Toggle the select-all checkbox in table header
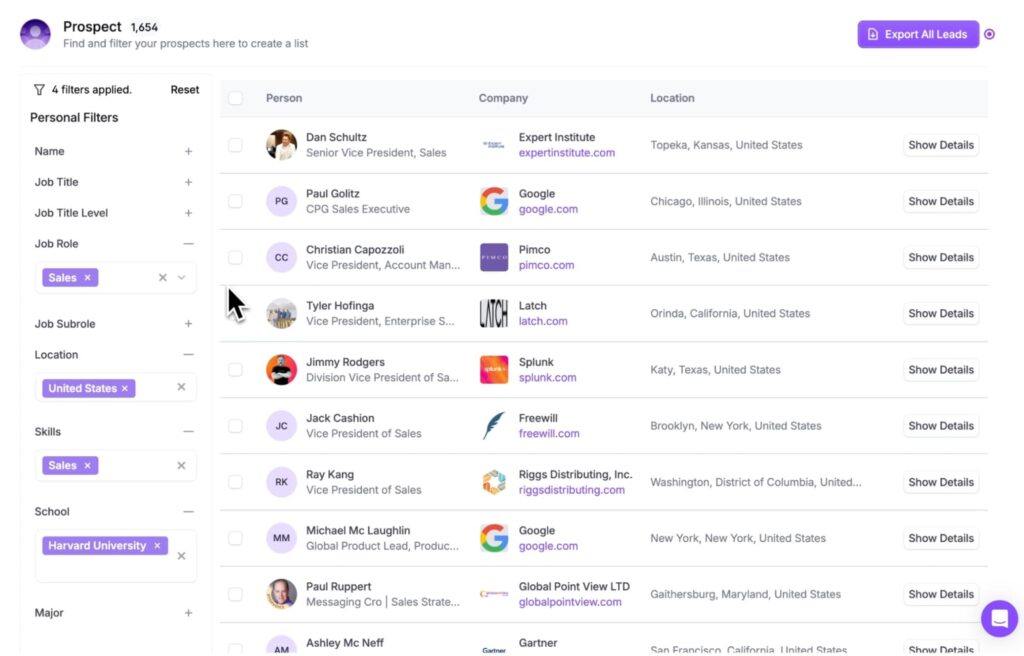The height and width of the screenshot is (656, 1024). (235, 98)
